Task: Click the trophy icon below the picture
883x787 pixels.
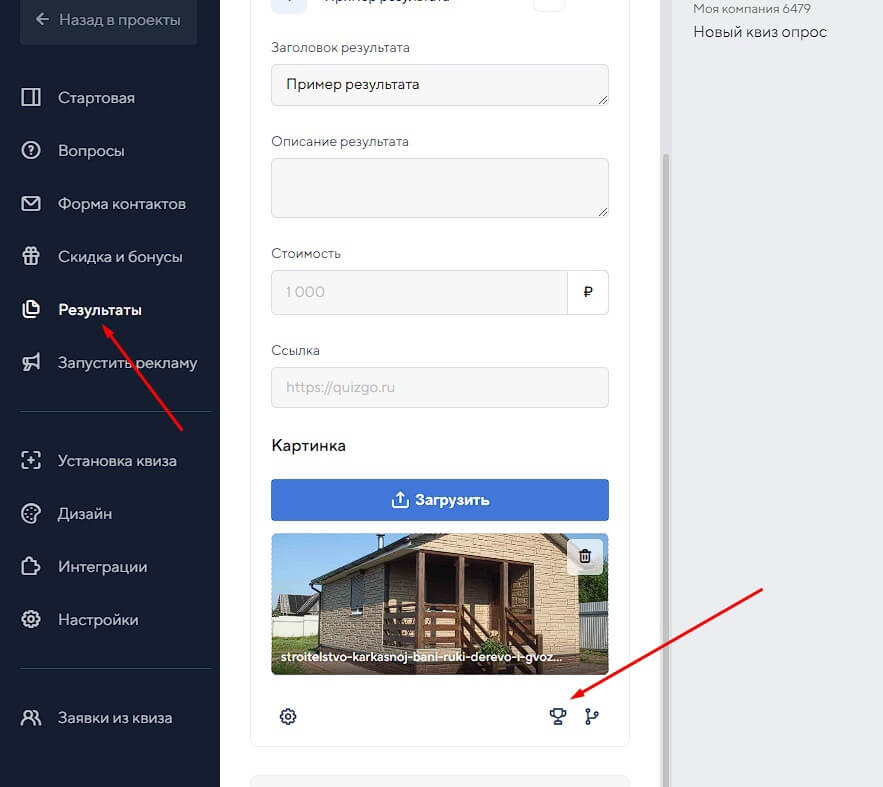Action: (x=558, y=716)
